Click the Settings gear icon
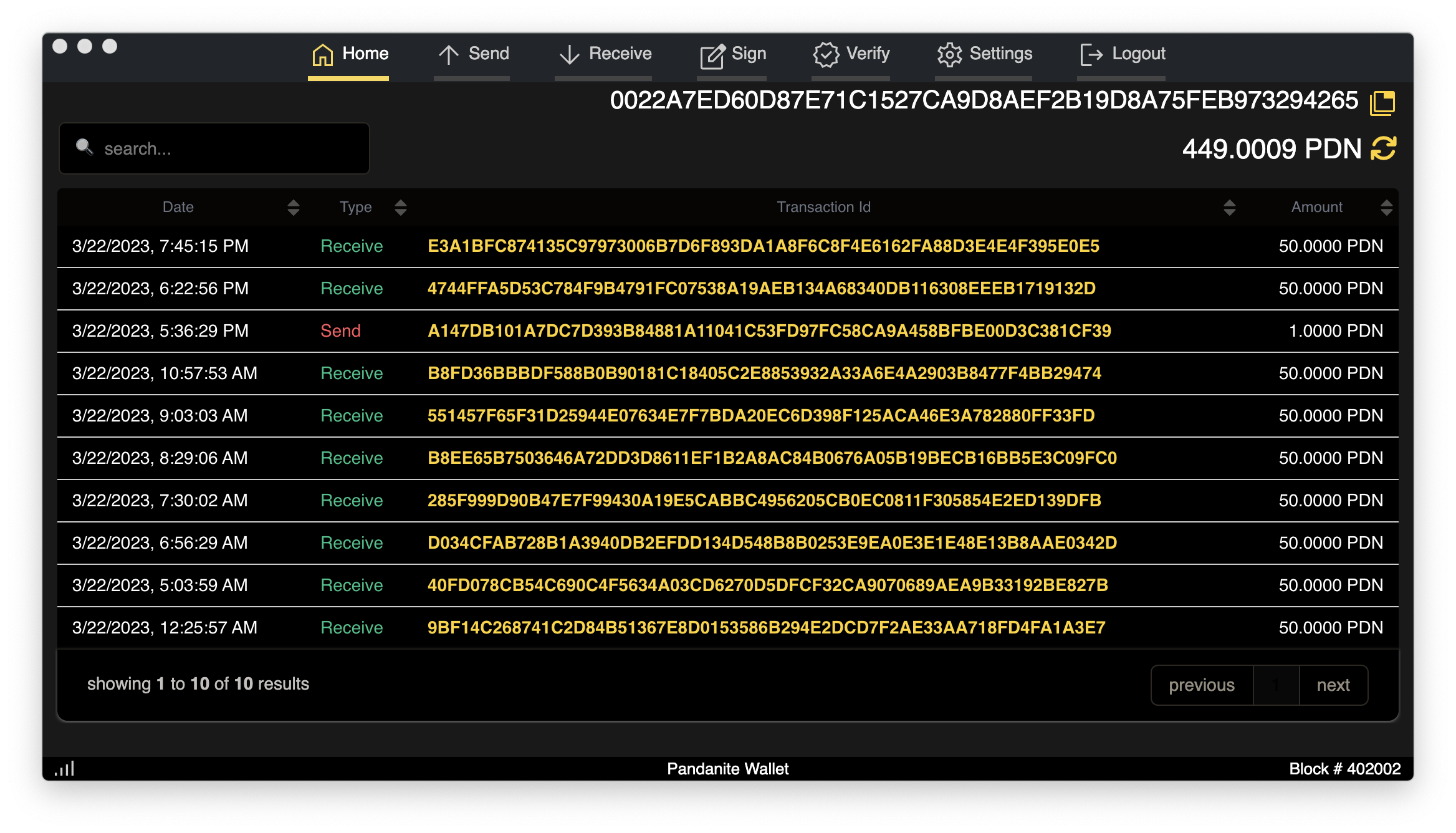The width and height of the screenshot is (1456, 833). tap(949, 55)
